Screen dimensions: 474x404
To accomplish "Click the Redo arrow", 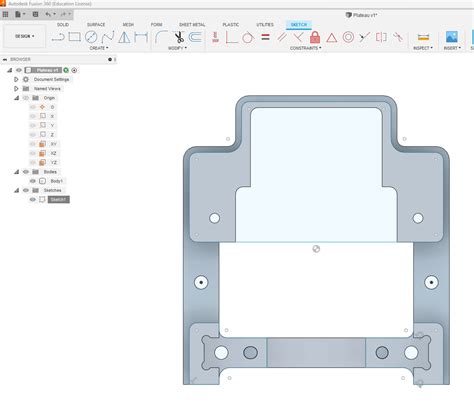I will tap(63, 14).
